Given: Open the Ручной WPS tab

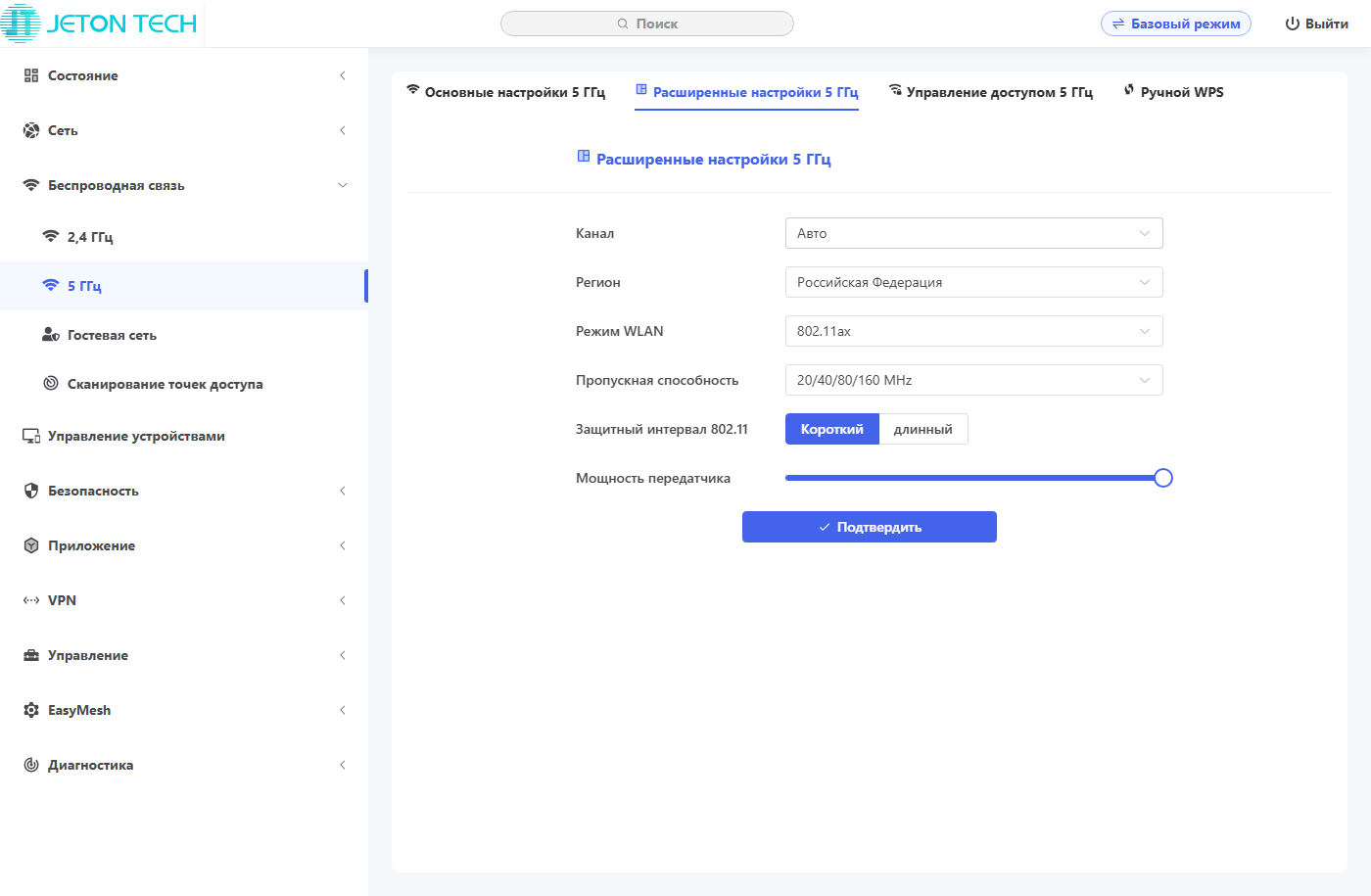Looking at the screenshot, I should click(1173, 92).
